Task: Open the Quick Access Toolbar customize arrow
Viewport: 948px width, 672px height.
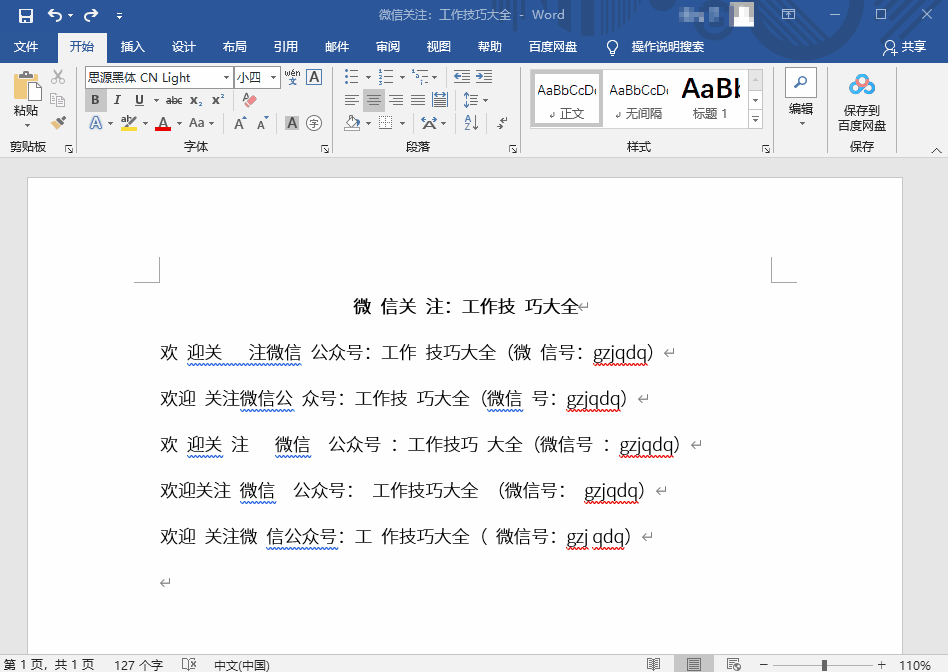Action: tap(119, 16)
